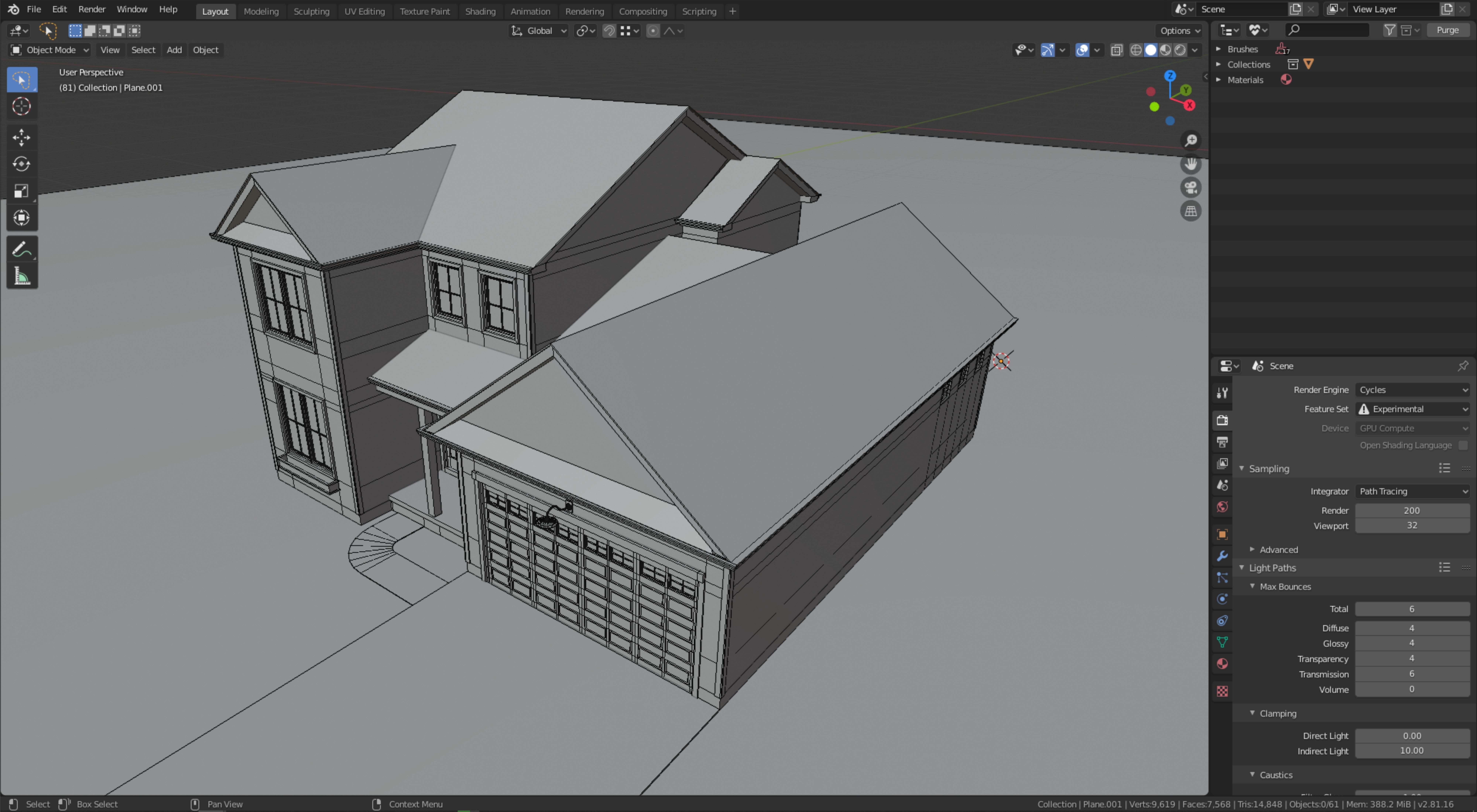Open the Object Mode dropdown
Viewport: 1477px width, 812px height.
50,50
